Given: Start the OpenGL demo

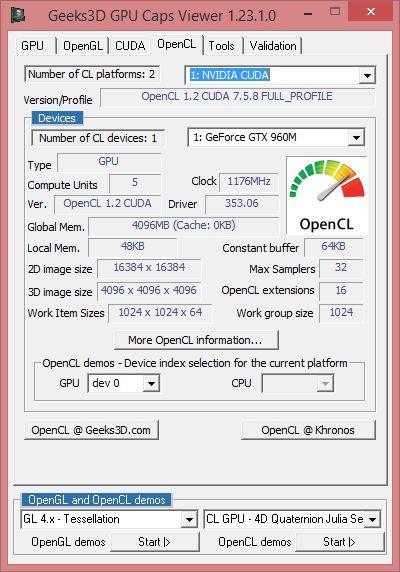Looking at the screenshot, I should tap(155, 542).
